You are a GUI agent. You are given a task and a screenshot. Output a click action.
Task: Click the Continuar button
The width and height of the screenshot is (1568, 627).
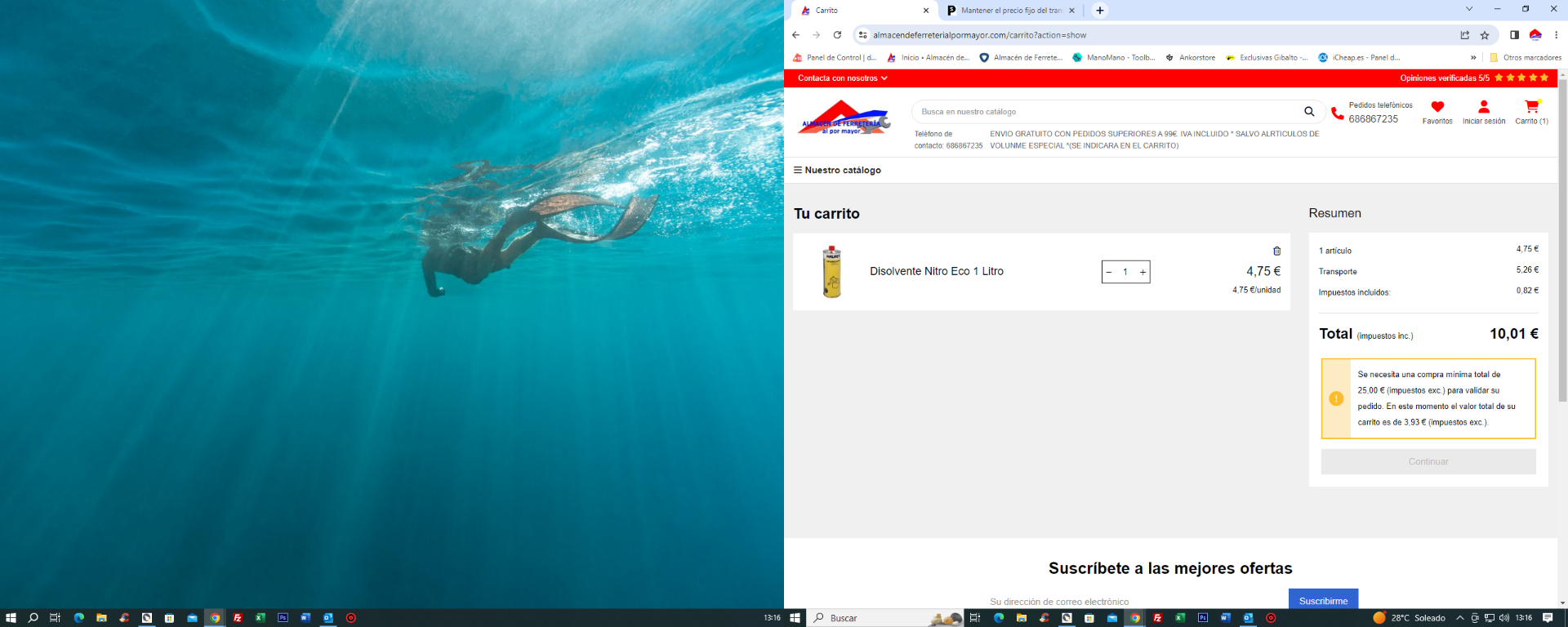click(x=1428, y=462)
